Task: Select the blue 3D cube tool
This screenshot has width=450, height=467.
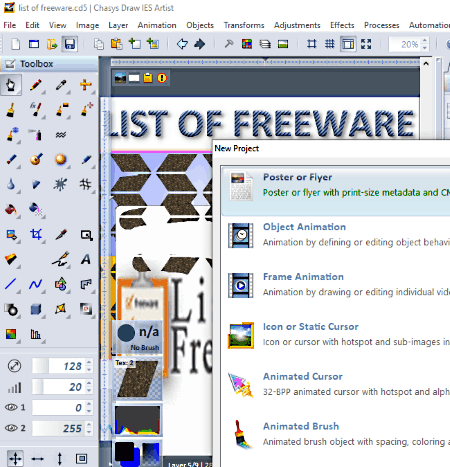Action: [36, 309]
